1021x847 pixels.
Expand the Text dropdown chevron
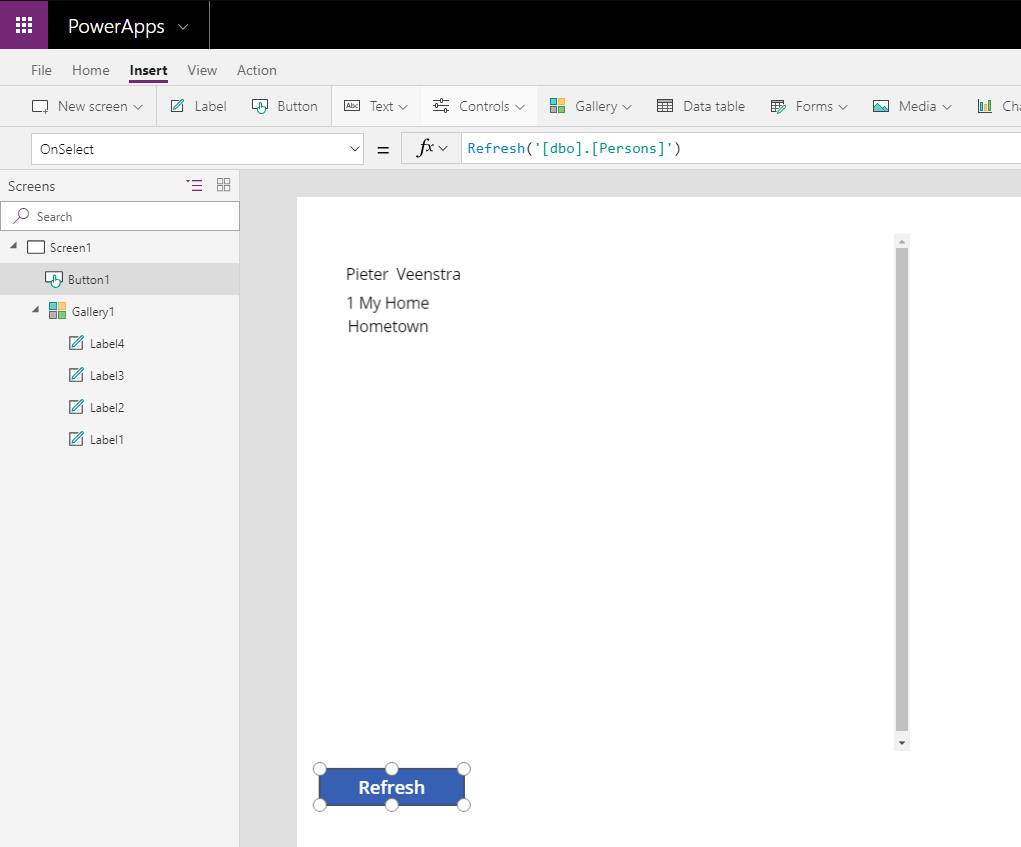point(403,107)
